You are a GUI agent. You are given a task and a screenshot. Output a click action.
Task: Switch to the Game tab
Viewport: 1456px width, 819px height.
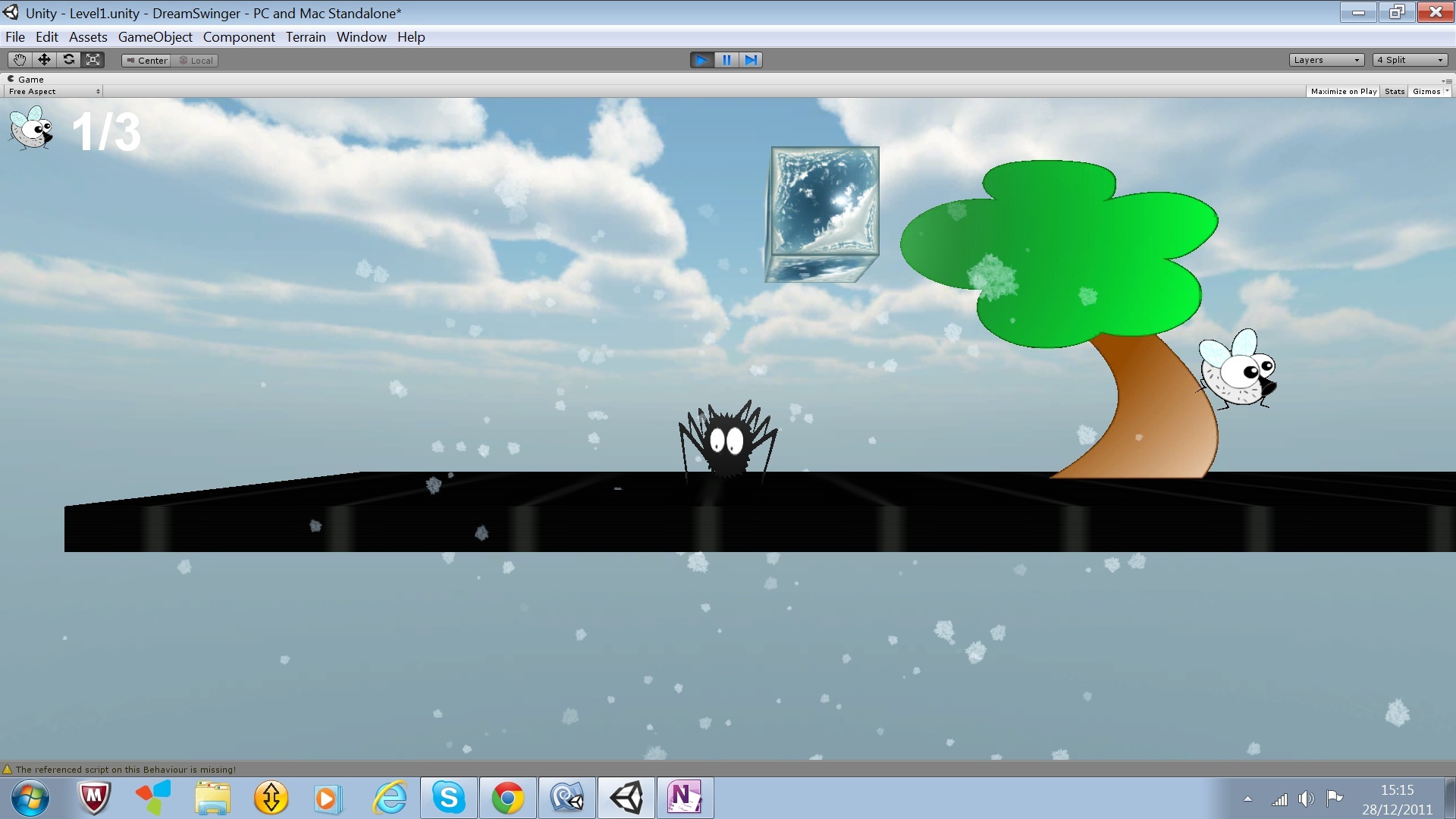tap(26, 79)
